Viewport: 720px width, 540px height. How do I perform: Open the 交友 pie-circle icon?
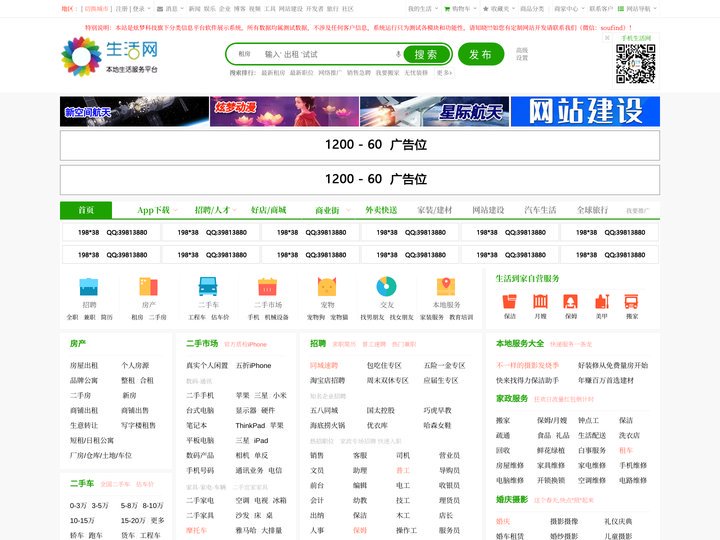point(387,287)
